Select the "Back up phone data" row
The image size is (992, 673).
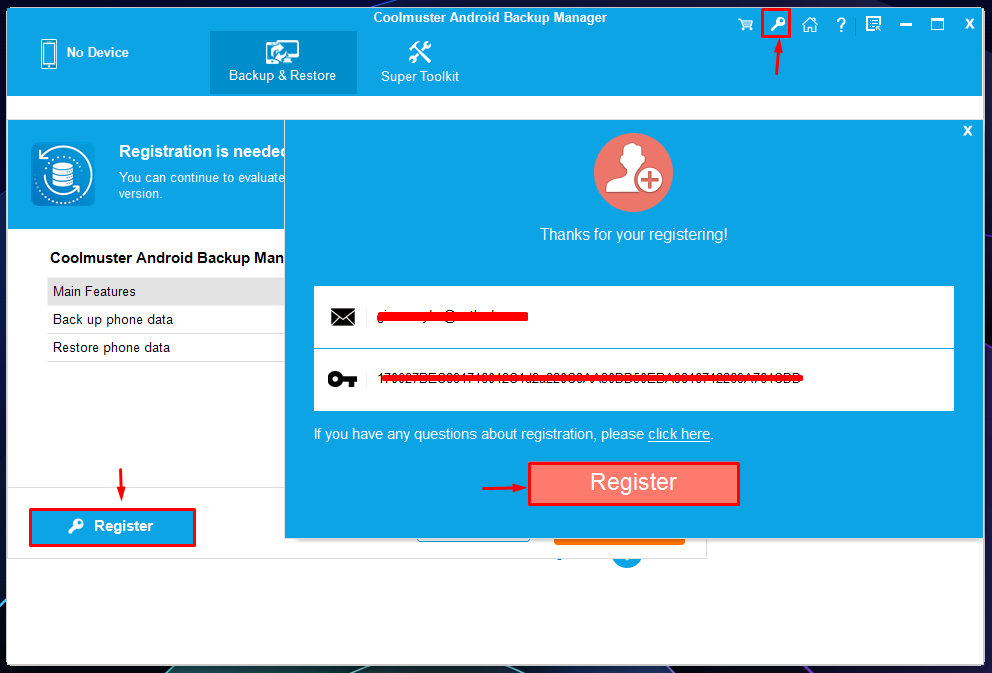165,320
